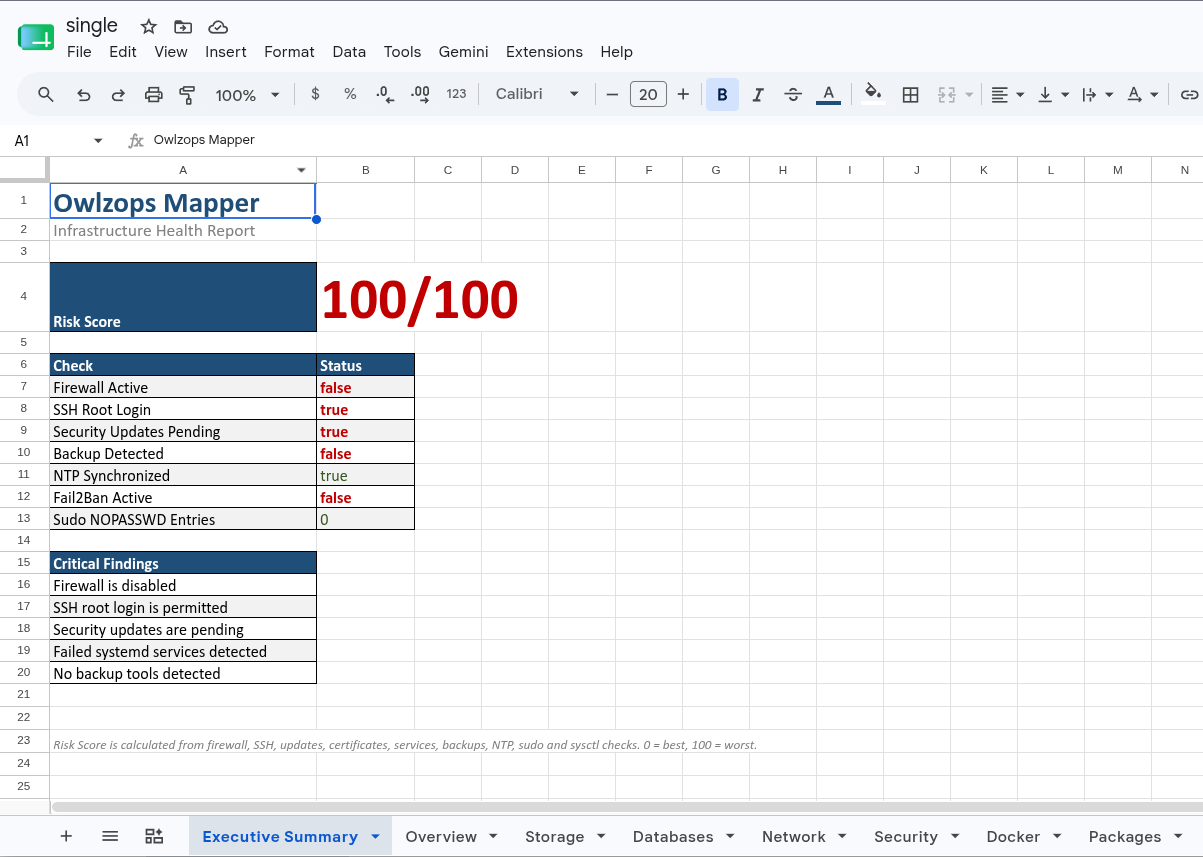
Task: Open the Data menu
Action: coord(349,52)
